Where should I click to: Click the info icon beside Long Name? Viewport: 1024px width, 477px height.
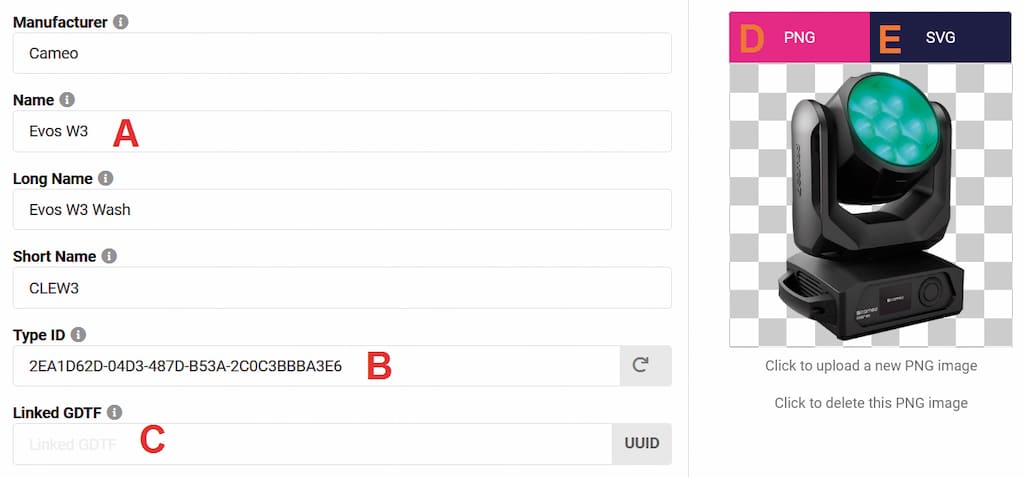tap(106, 179)
